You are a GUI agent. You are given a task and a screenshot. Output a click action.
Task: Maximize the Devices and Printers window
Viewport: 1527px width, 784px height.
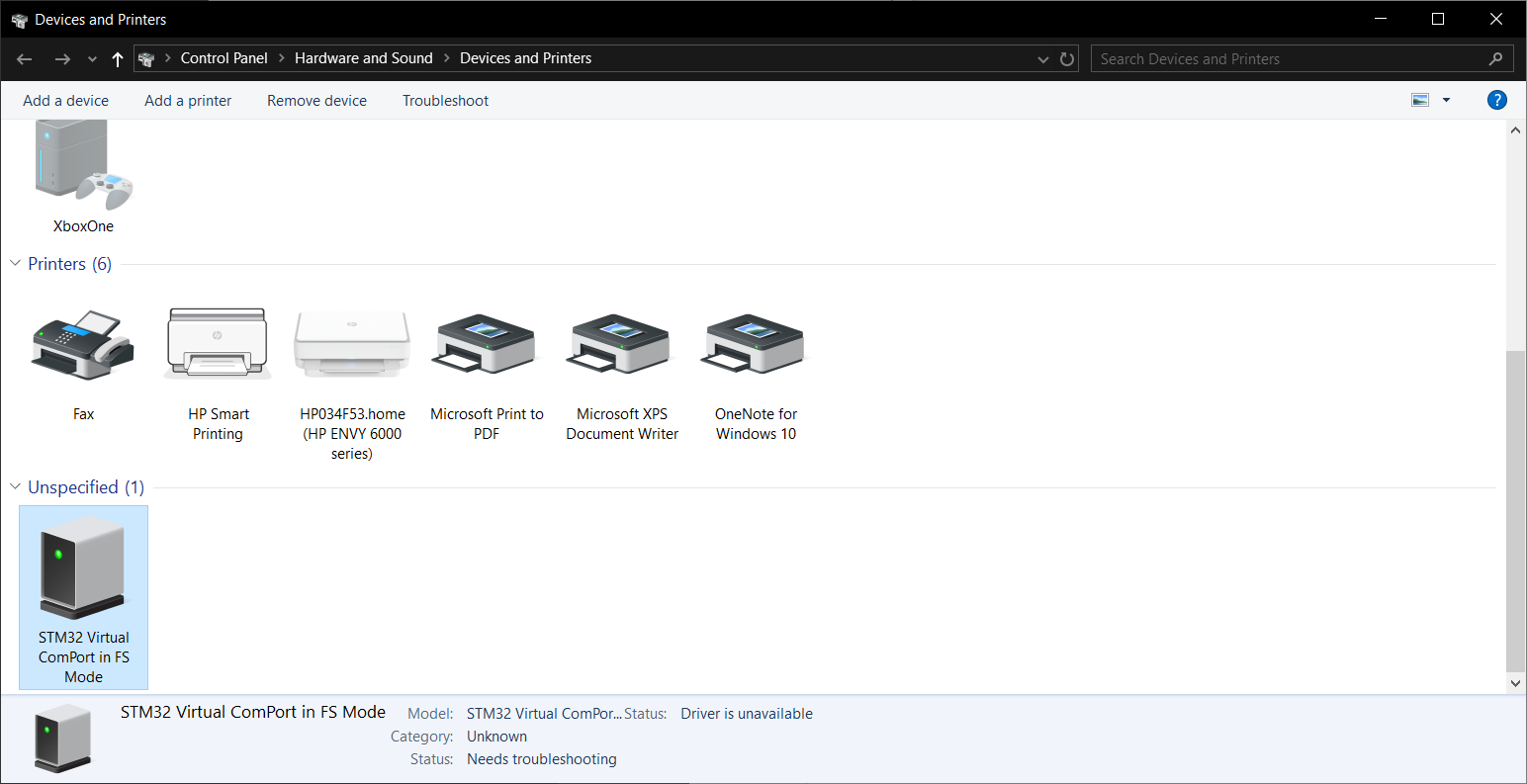[x=1438, y=19]
